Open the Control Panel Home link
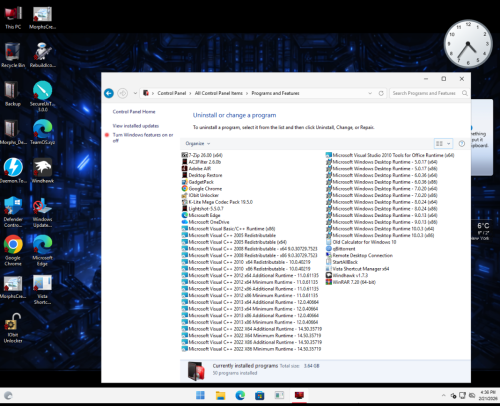500x406 pixels. point(134,112)
